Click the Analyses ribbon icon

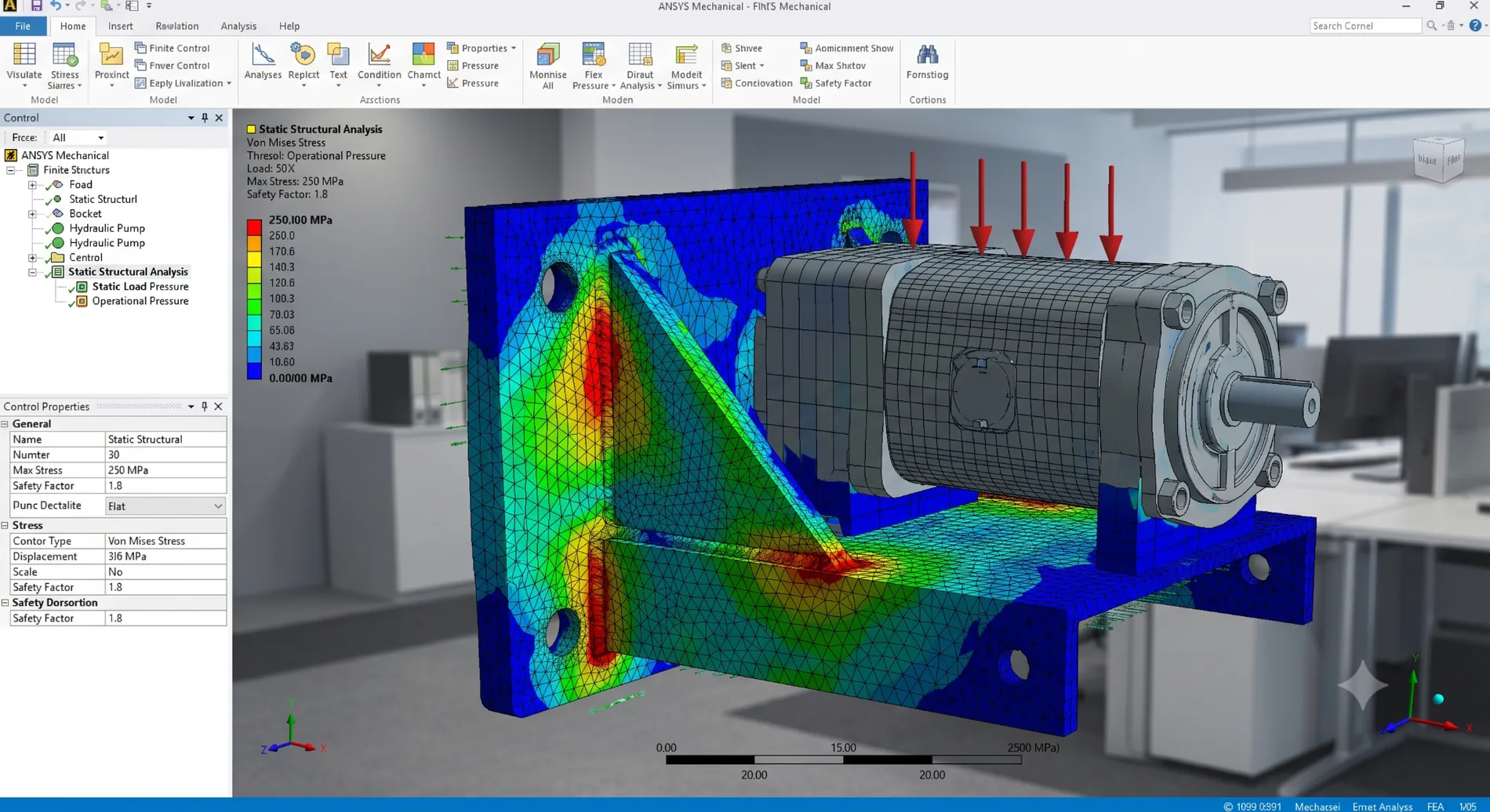(x=263, y=63)
